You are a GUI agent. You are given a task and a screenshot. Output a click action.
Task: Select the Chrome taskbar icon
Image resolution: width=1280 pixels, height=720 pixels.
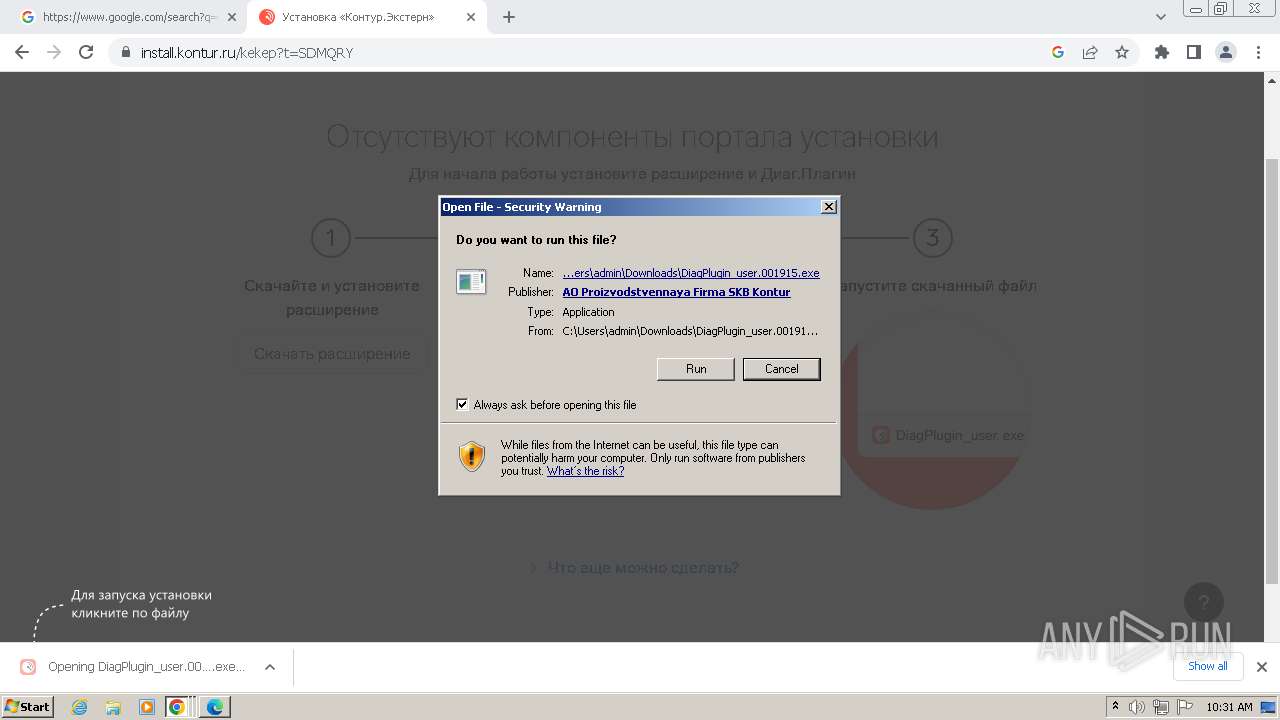pos(177,707)
